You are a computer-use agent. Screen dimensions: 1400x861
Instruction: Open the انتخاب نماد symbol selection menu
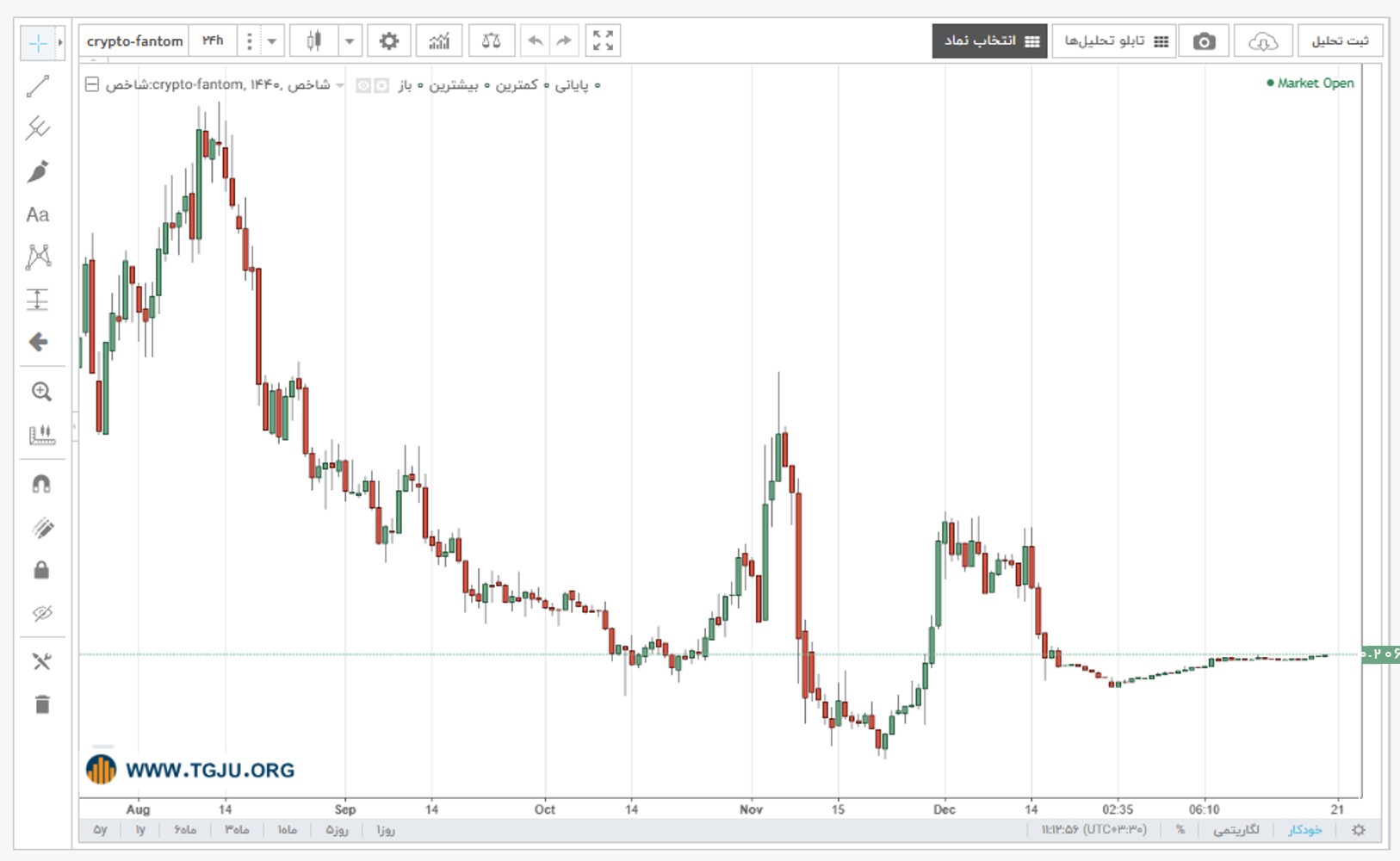click(x=990, y=40)
